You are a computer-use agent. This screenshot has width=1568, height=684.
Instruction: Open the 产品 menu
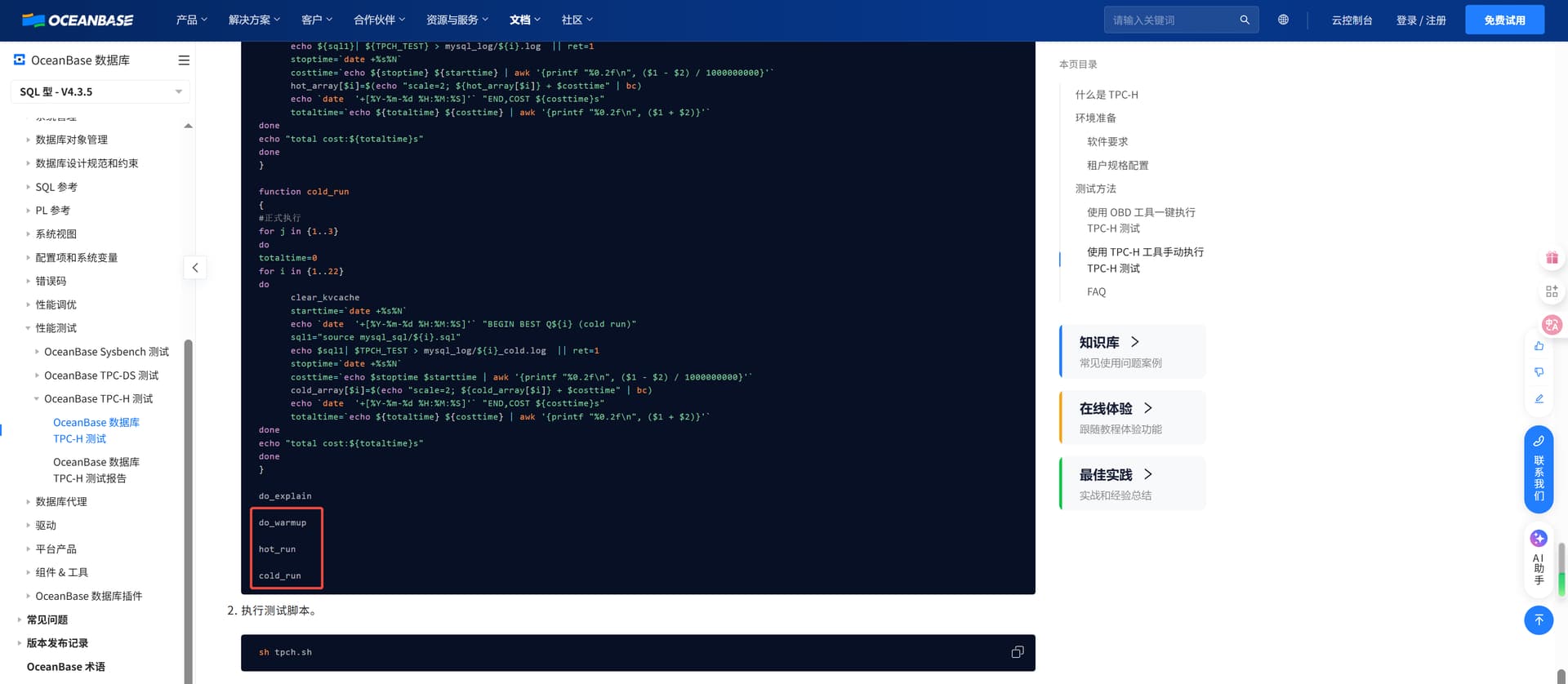click(x=192, y=20)
